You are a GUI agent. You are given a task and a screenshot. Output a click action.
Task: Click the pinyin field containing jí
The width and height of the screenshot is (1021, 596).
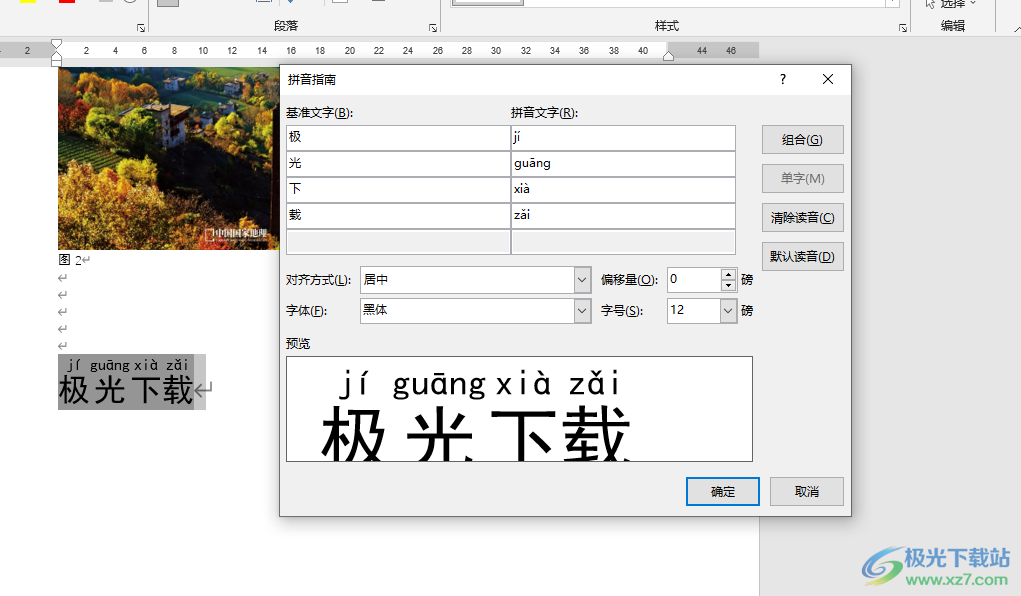pyautogui.click(x=623, y=137)
